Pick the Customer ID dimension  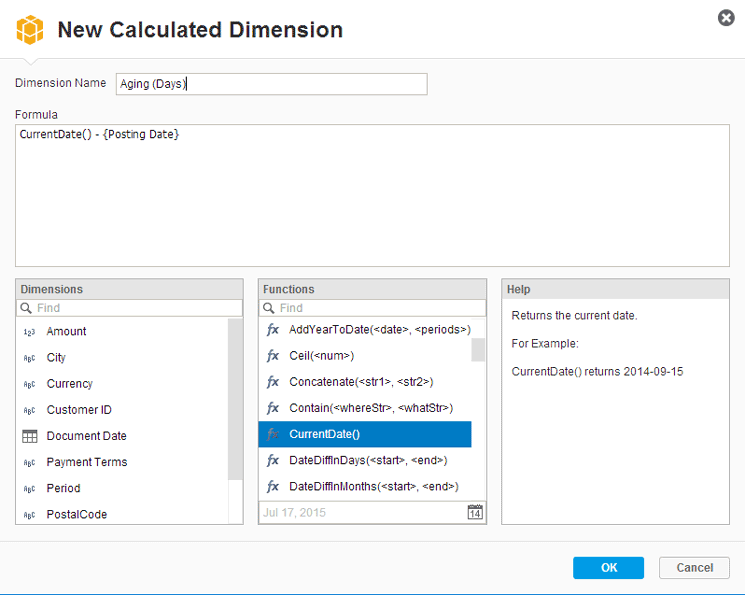click(79, 410)
